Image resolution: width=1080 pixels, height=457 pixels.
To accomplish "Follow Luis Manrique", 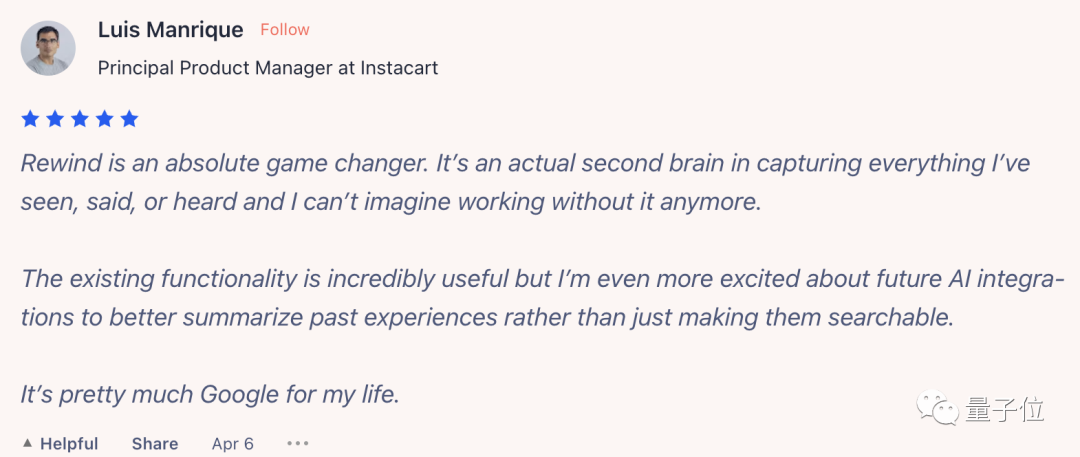I will (x=285, y=30).
